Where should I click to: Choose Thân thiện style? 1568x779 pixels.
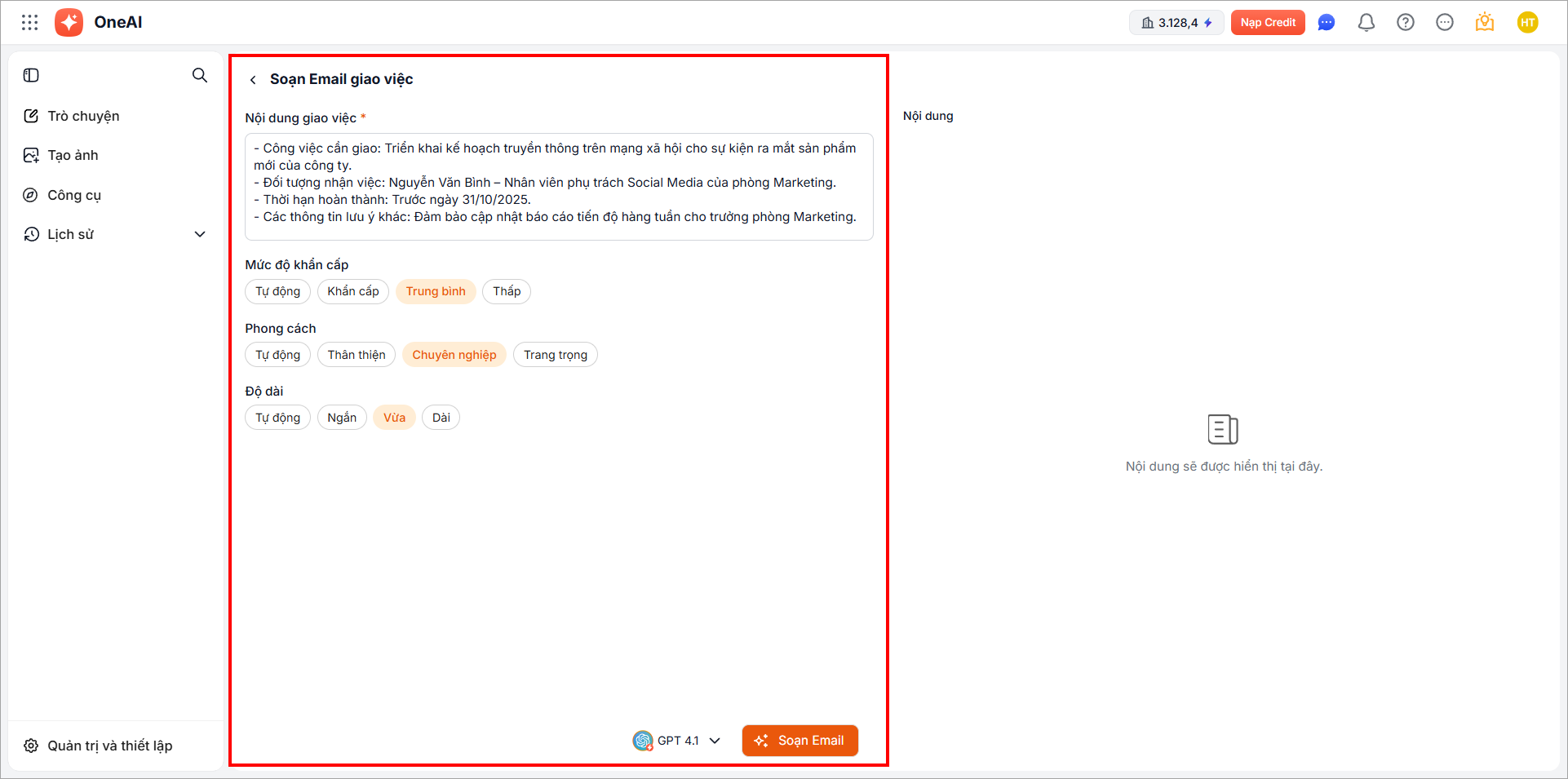point(357,355)
